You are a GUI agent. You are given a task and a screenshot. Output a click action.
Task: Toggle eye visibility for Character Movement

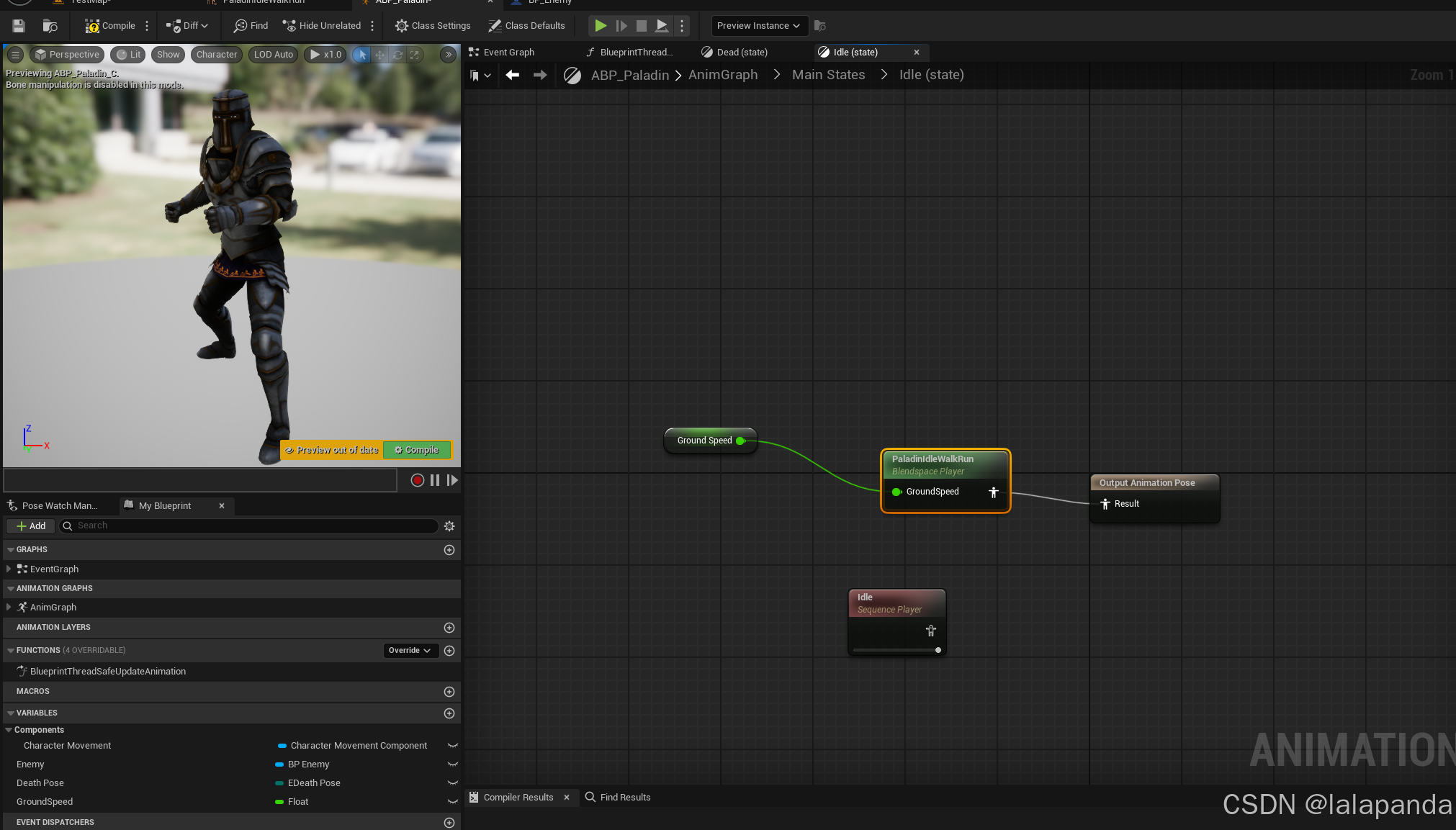452,746
